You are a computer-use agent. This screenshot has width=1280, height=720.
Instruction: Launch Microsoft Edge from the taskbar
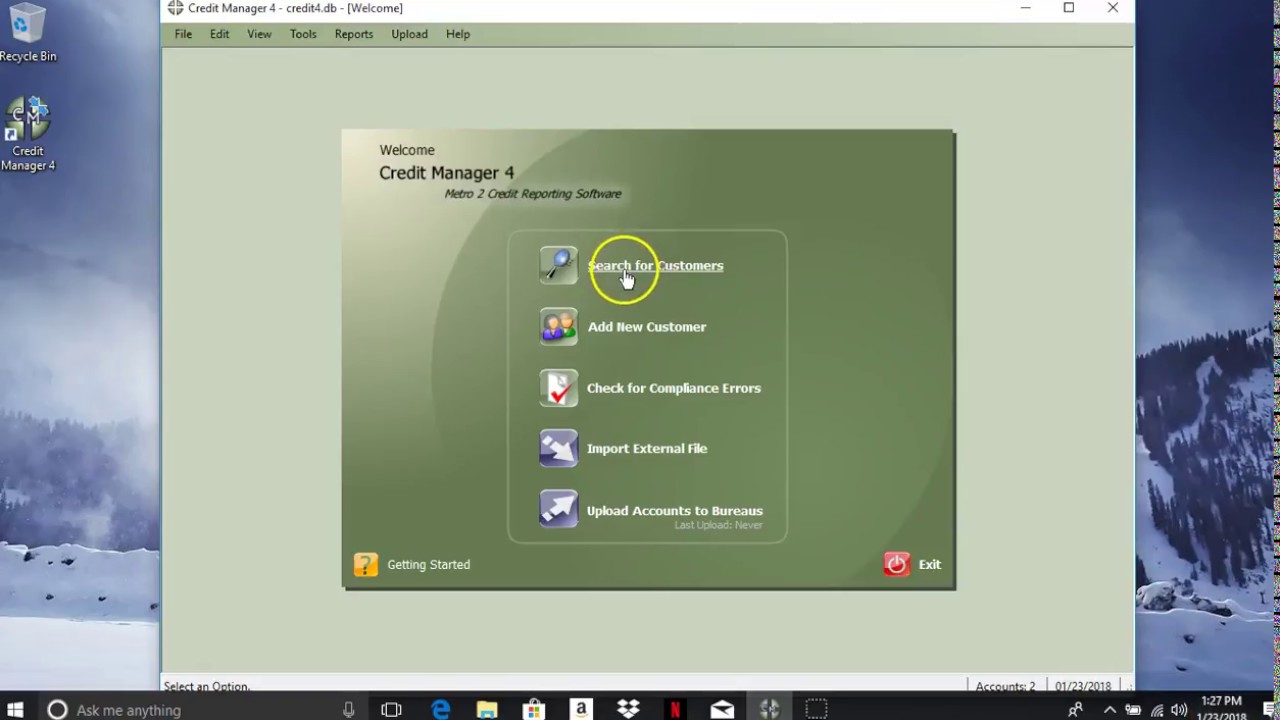440,710
